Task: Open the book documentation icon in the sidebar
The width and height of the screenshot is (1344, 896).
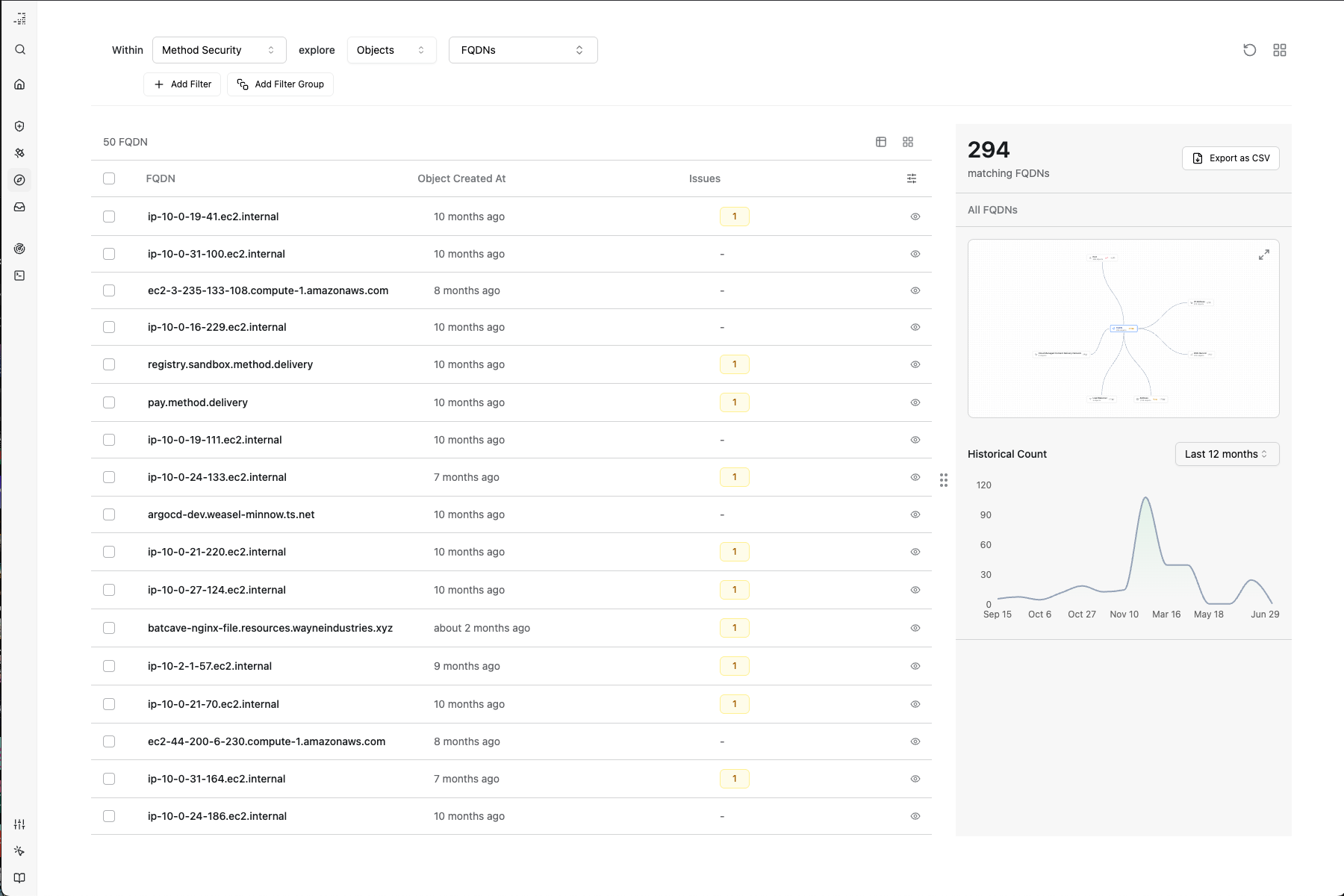Action: (x=20, y=878)
